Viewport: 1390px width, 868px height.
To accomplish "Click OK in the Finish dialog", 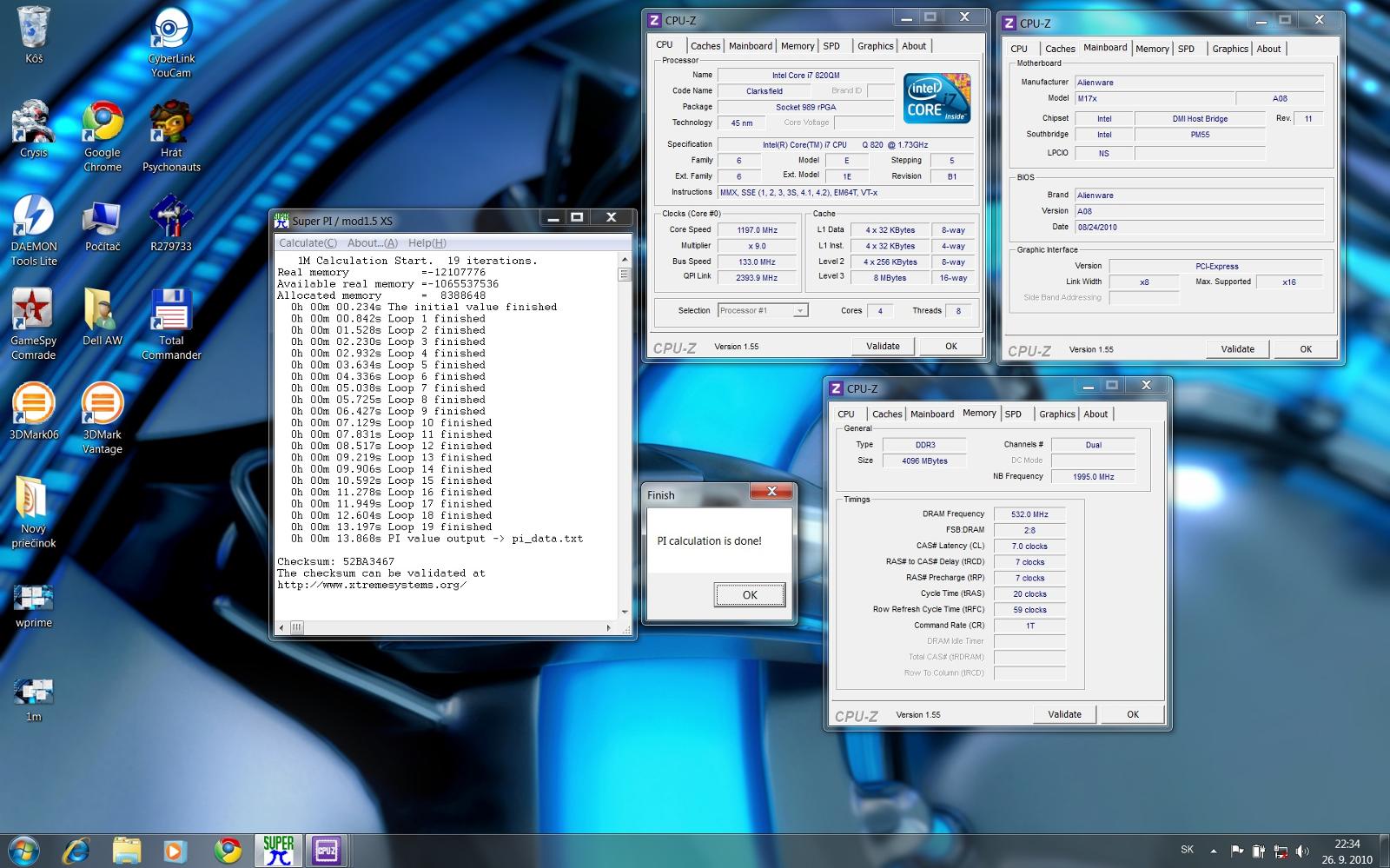I will click(x=750, y=595).
